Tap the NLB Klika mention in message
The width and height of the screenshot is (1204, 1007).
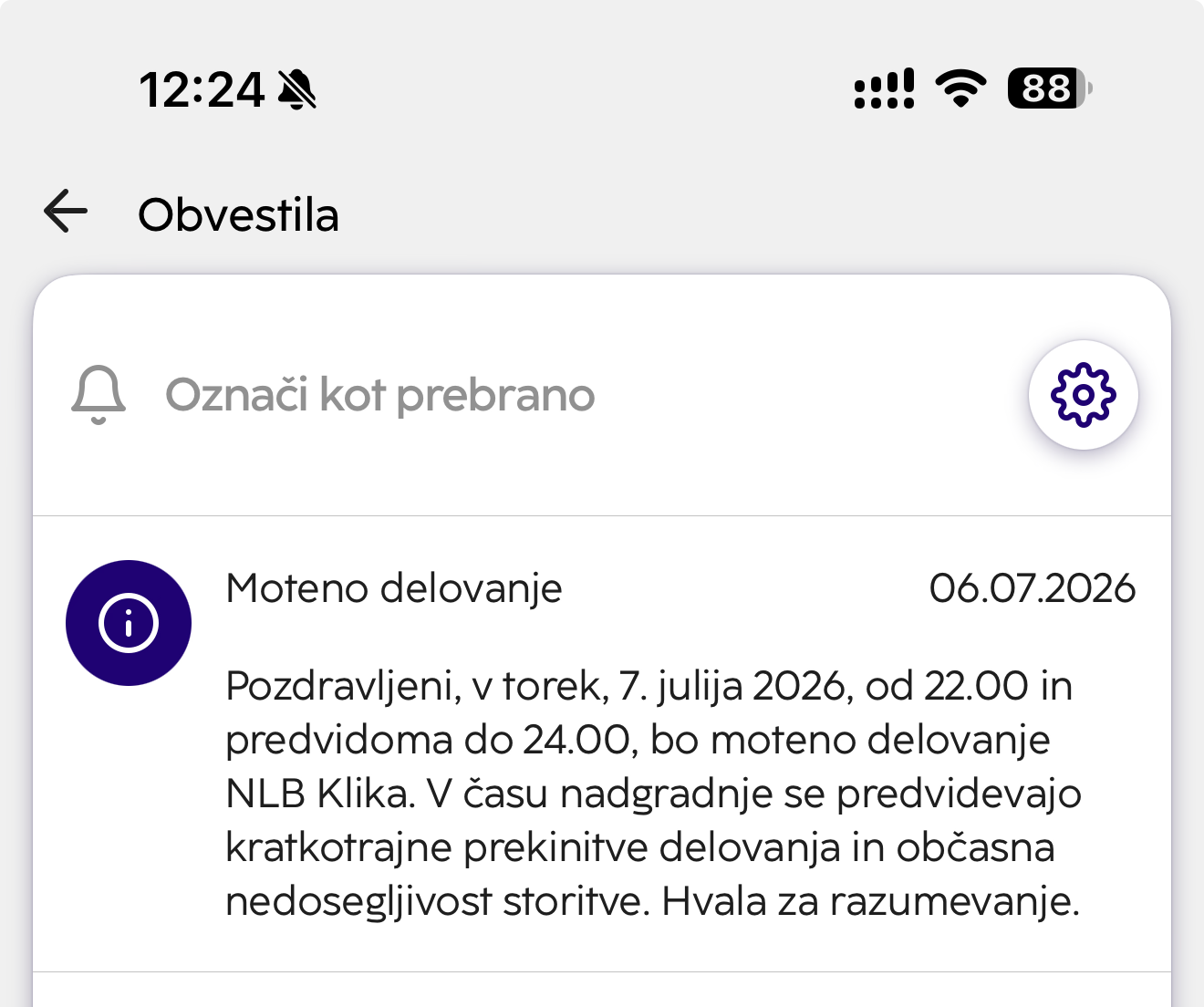click(x=320, y=794)
